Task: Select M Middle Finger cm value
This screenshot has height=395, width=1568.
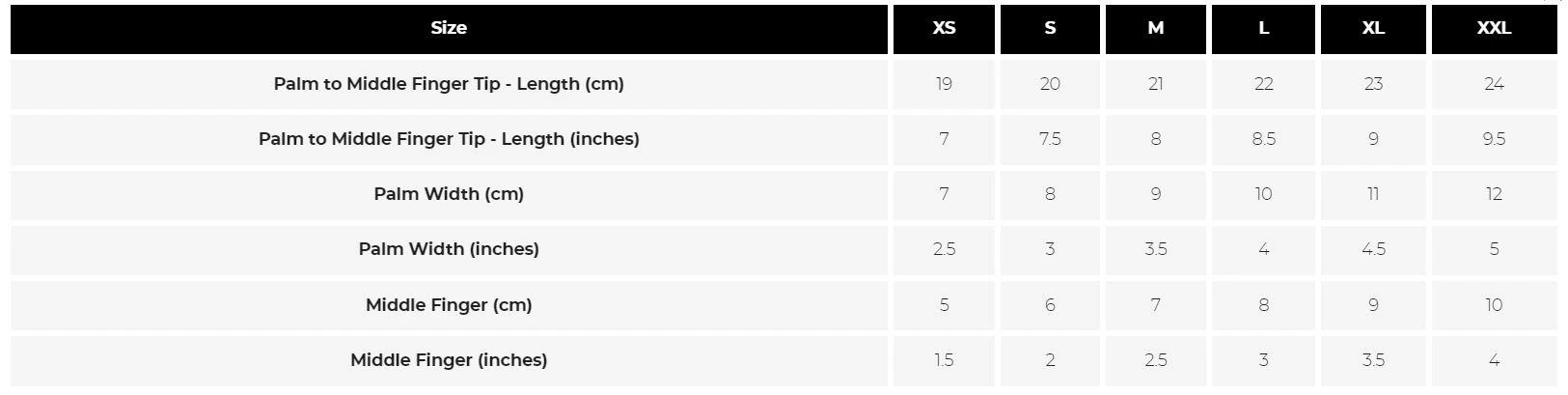Action: (x=1156, y=305)
